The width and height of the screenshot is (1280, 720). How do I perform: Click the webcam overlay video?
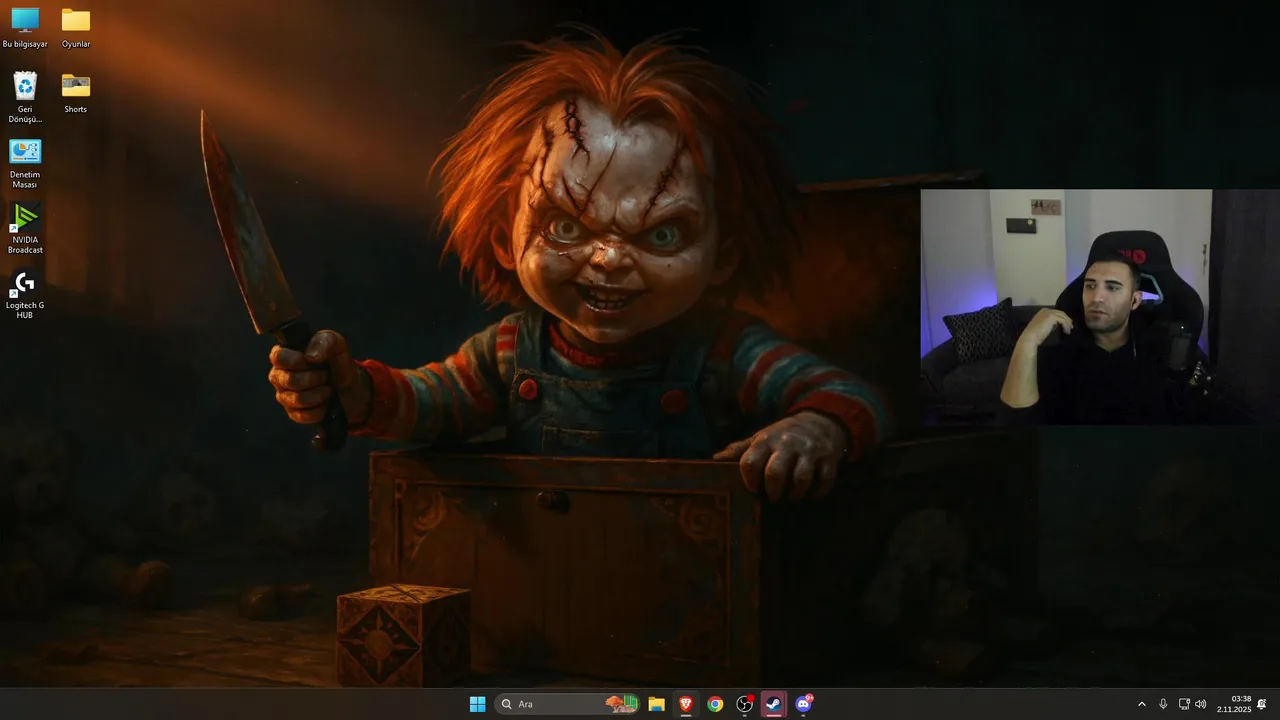(x=1100, y=307)
